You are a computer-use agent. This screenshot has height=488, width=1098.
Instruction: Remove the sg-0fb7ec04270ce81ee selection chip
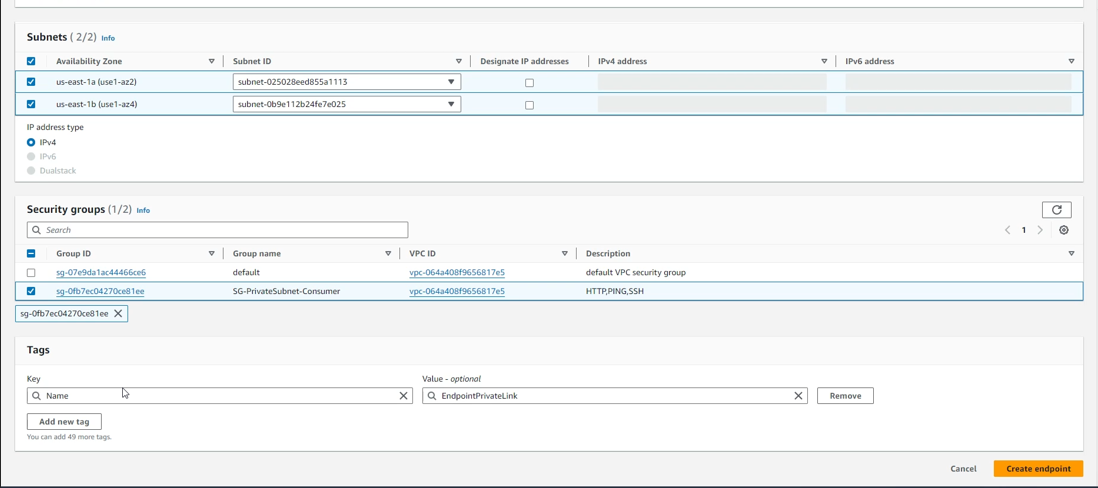tap(118, 314)
